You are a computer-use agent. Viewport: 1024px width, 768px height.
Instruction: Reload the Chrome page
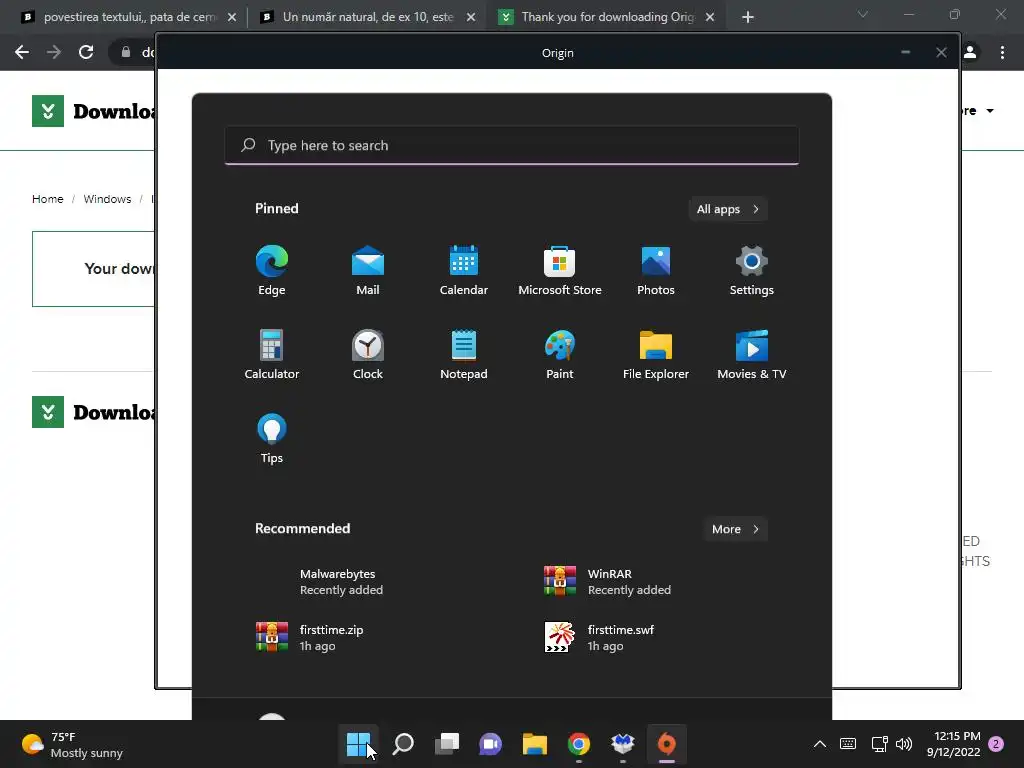click(x=86, y=52)
